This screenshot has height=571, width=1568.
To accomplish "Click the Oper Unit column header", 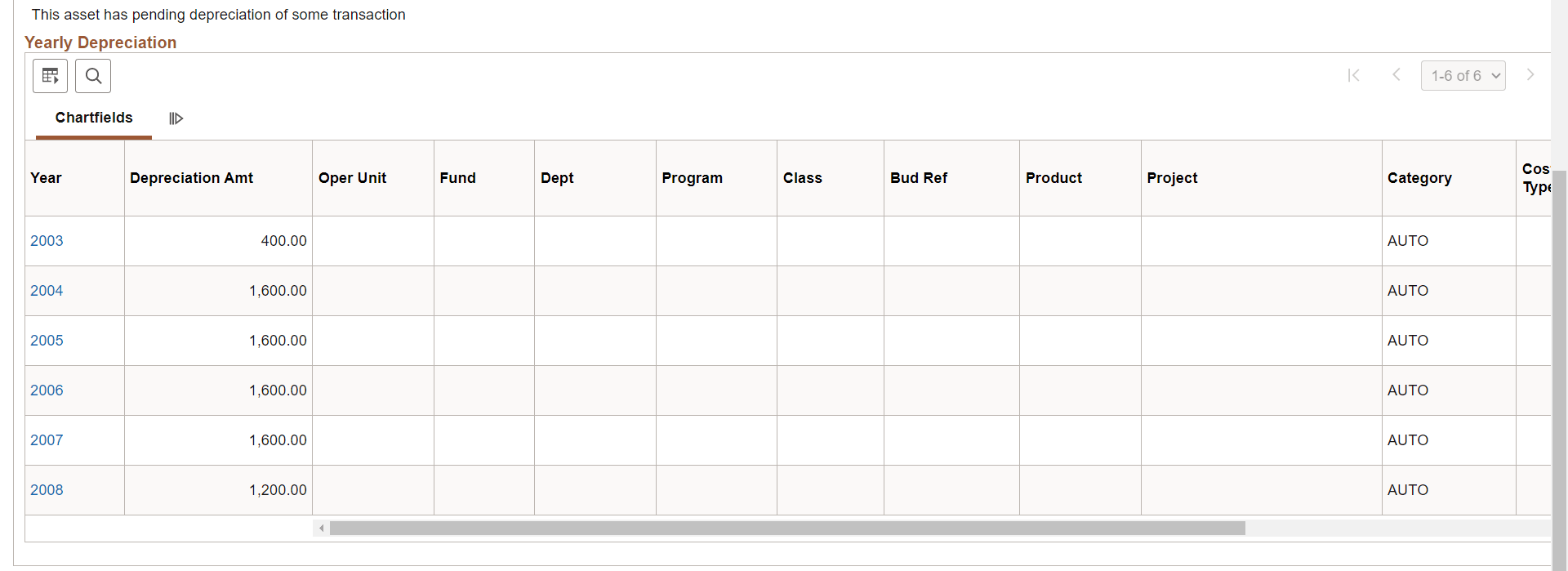I will tap(352, 177).
